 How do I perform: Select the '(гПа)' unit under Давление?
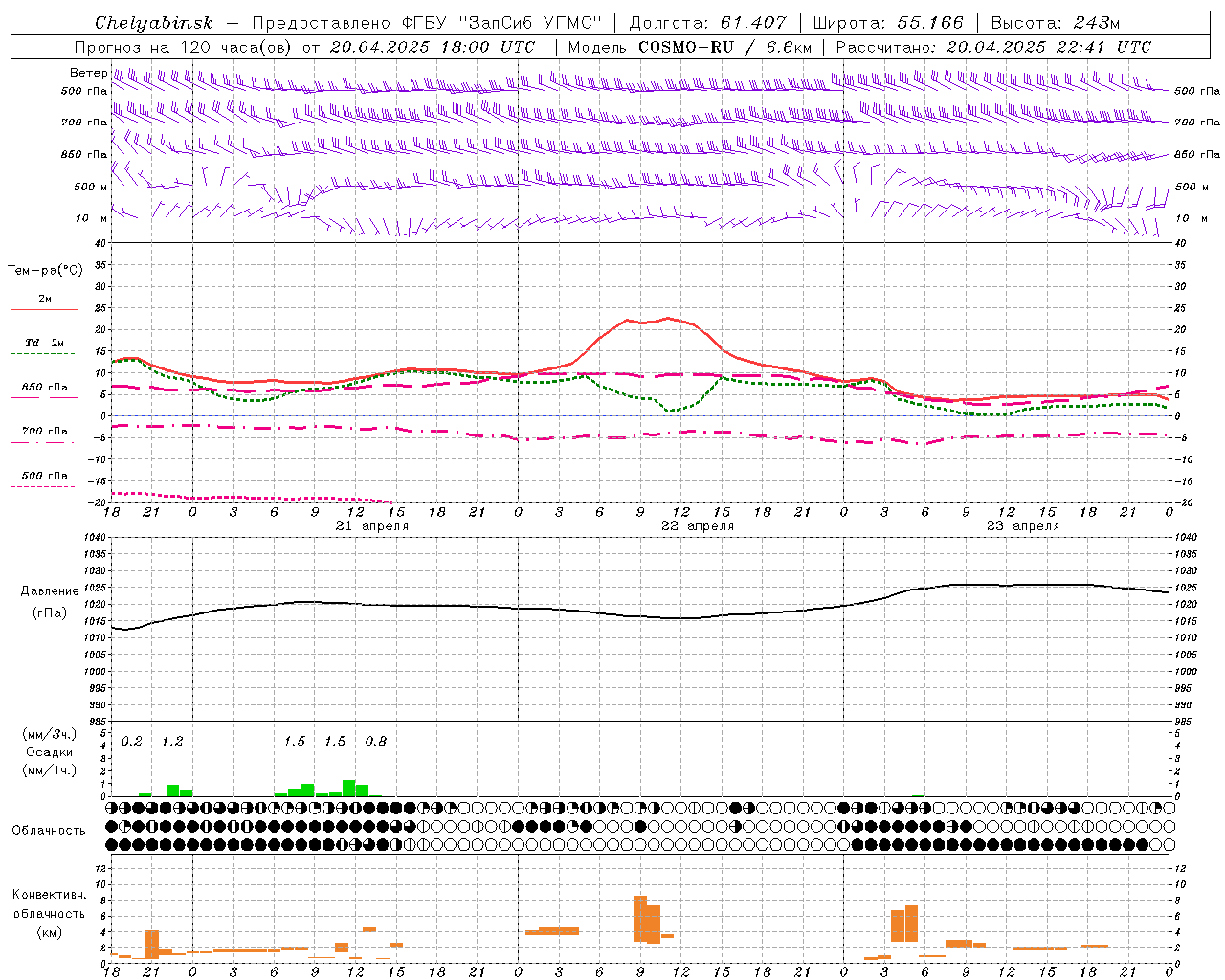coord(50,613)
